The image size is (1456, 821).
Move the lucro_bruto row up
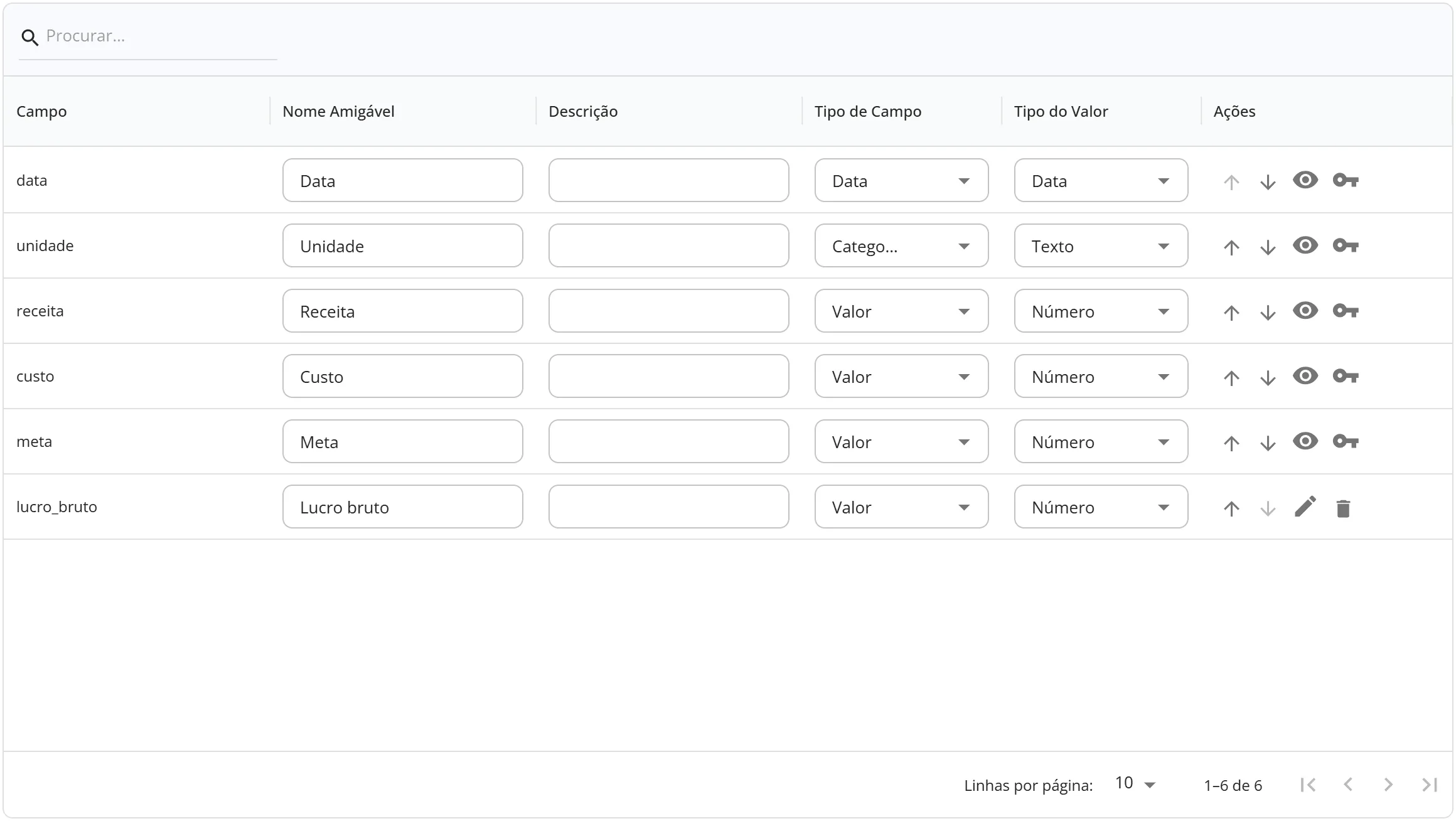[x=1231, y=508]
